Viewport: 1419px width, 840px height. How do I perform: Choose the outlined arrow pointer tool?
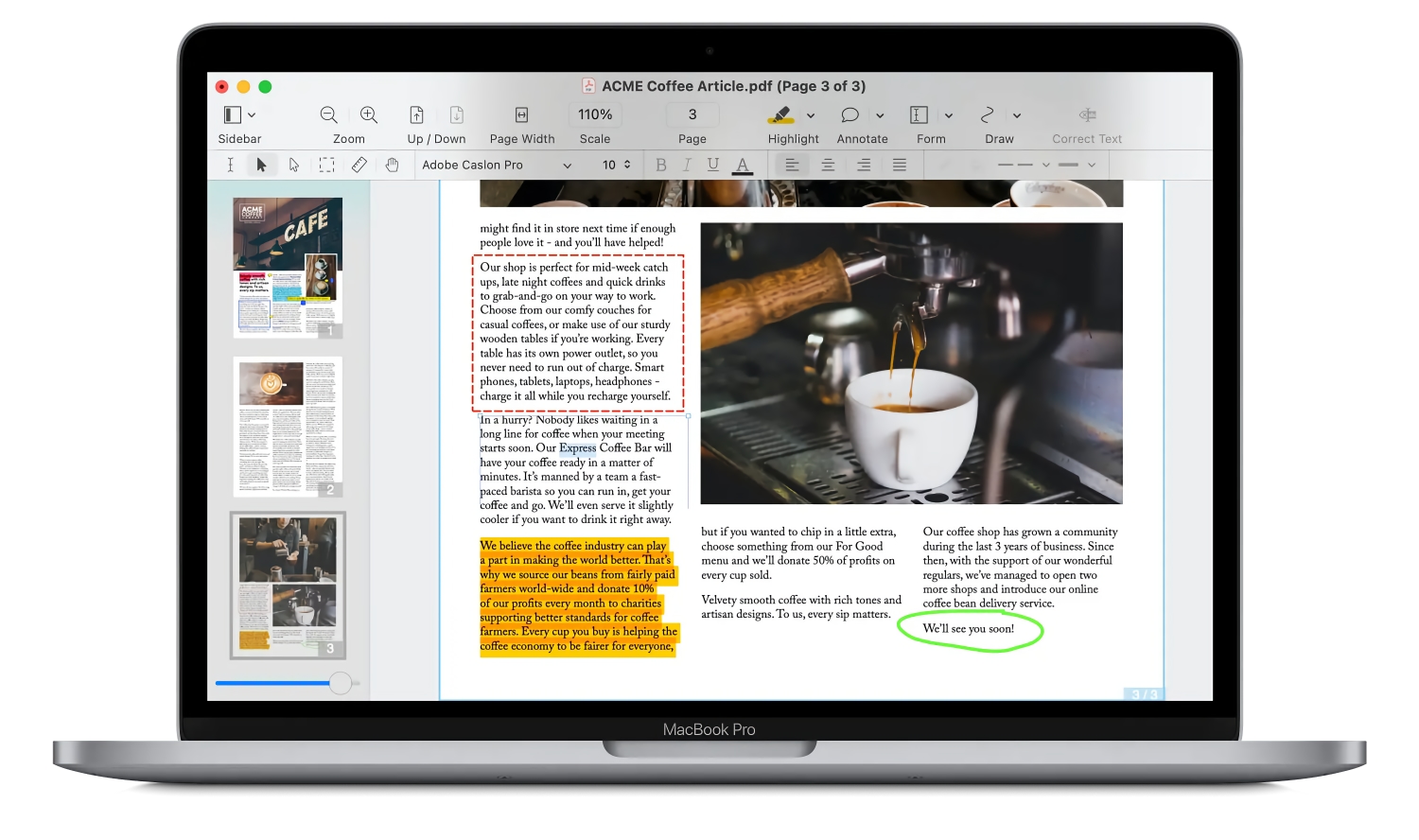294,165
